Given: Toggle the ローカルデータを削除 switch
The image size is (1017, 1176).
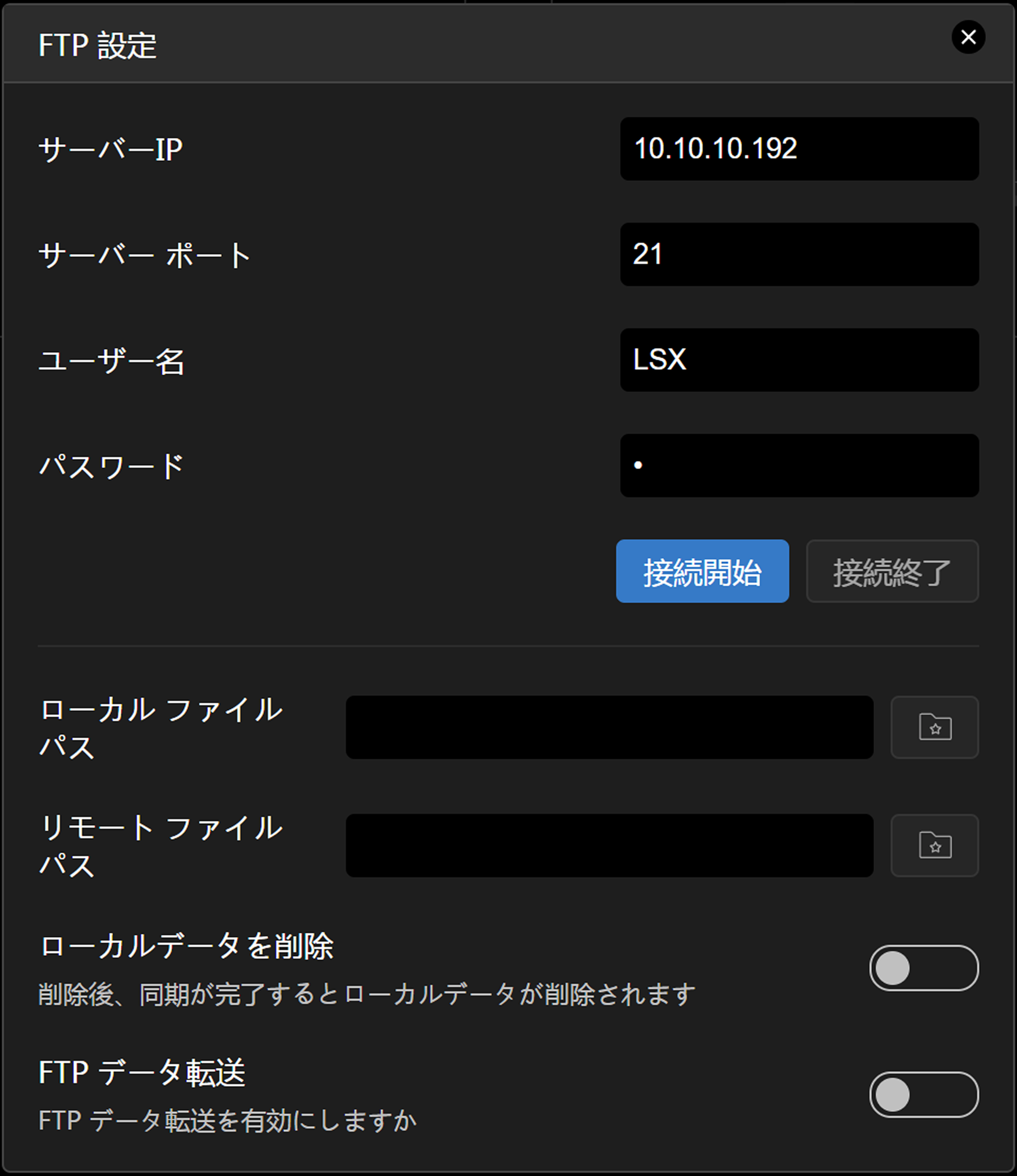Looking at the screenshot, I should pyautogui.click(x=923, y=968).
